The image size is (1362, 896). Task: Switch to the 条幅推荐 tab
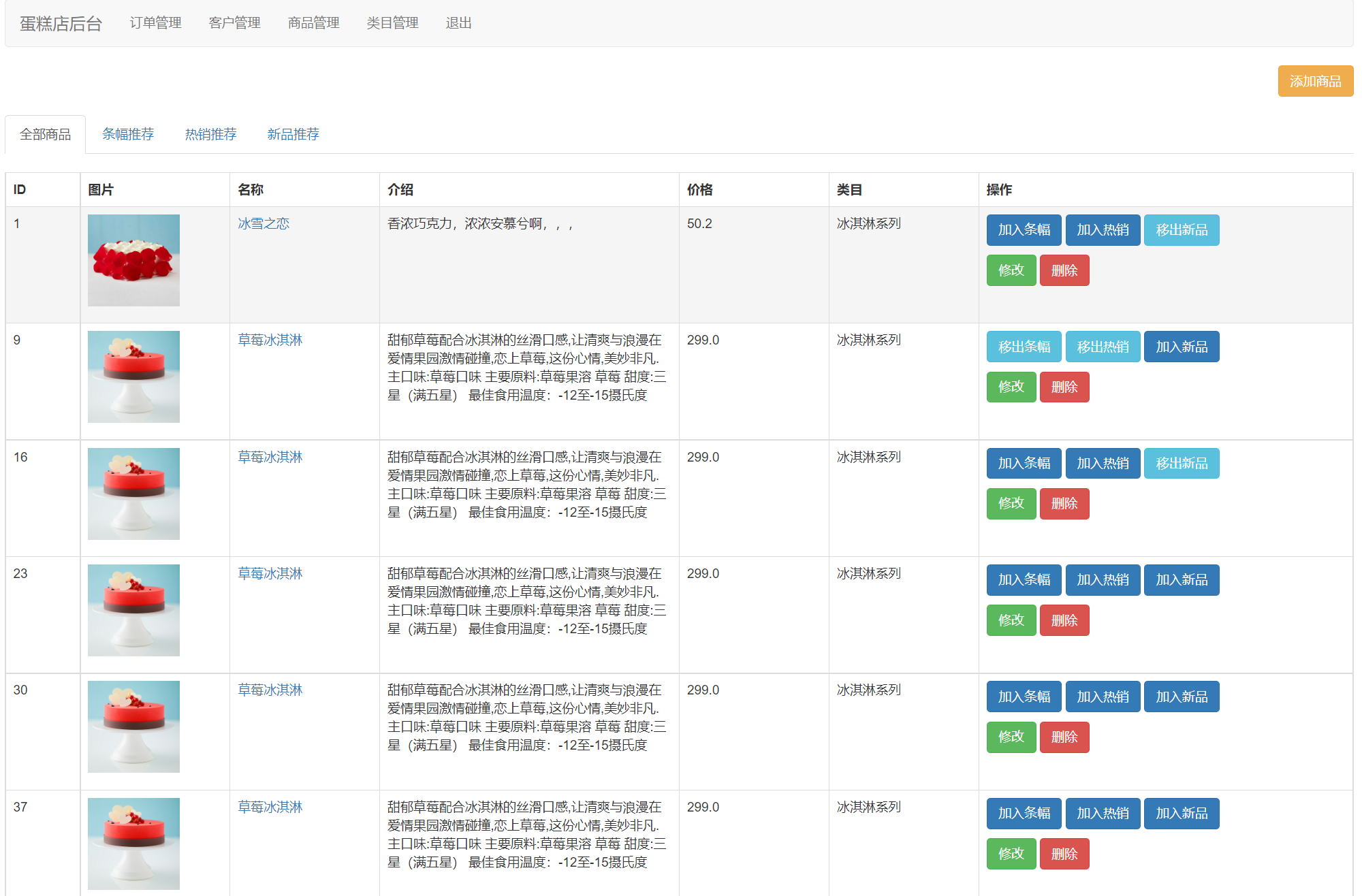tap(128, 134)
